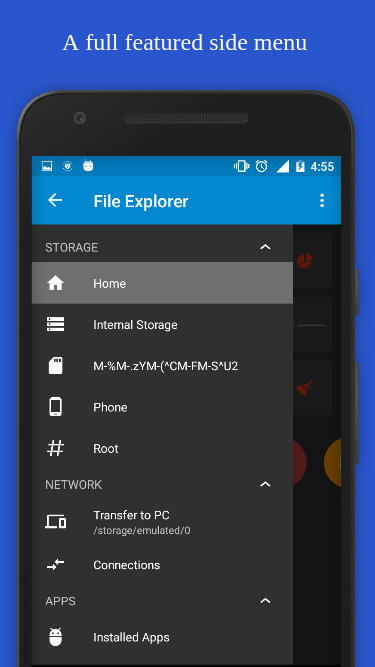Open the three-dot overflow menu
The height and width of the screenshot is (667, 375).
point(322,200)
